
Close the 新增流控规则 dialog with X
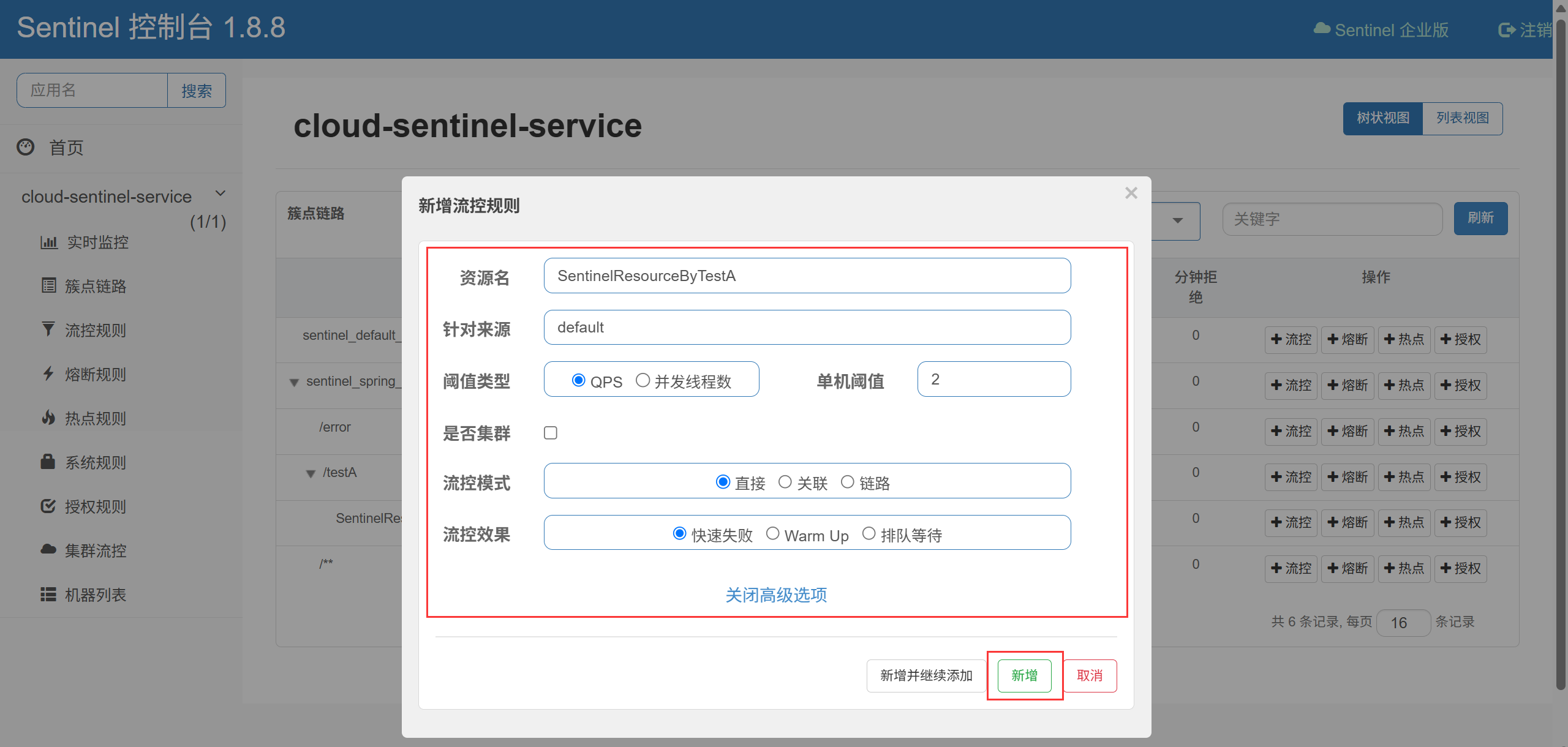[1131, 193]
